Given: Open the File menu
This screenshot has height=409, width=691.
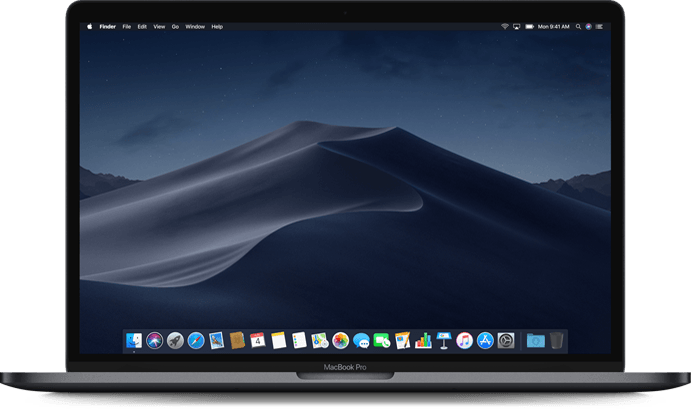Looking at the screenshot, I should (x=126, y=26).
